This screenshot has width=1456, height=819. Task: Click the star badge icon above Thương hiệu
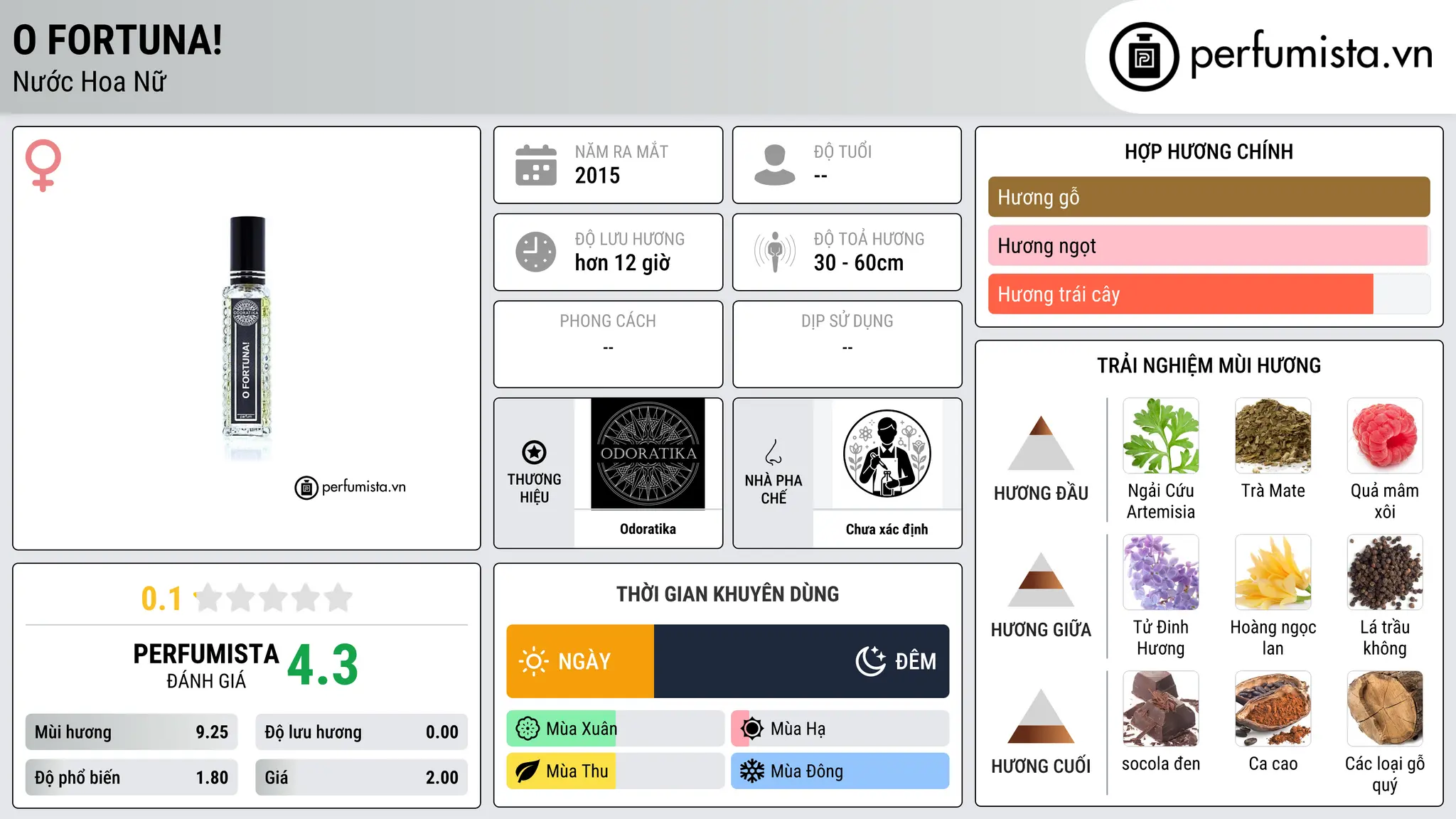tap(534, 452)
